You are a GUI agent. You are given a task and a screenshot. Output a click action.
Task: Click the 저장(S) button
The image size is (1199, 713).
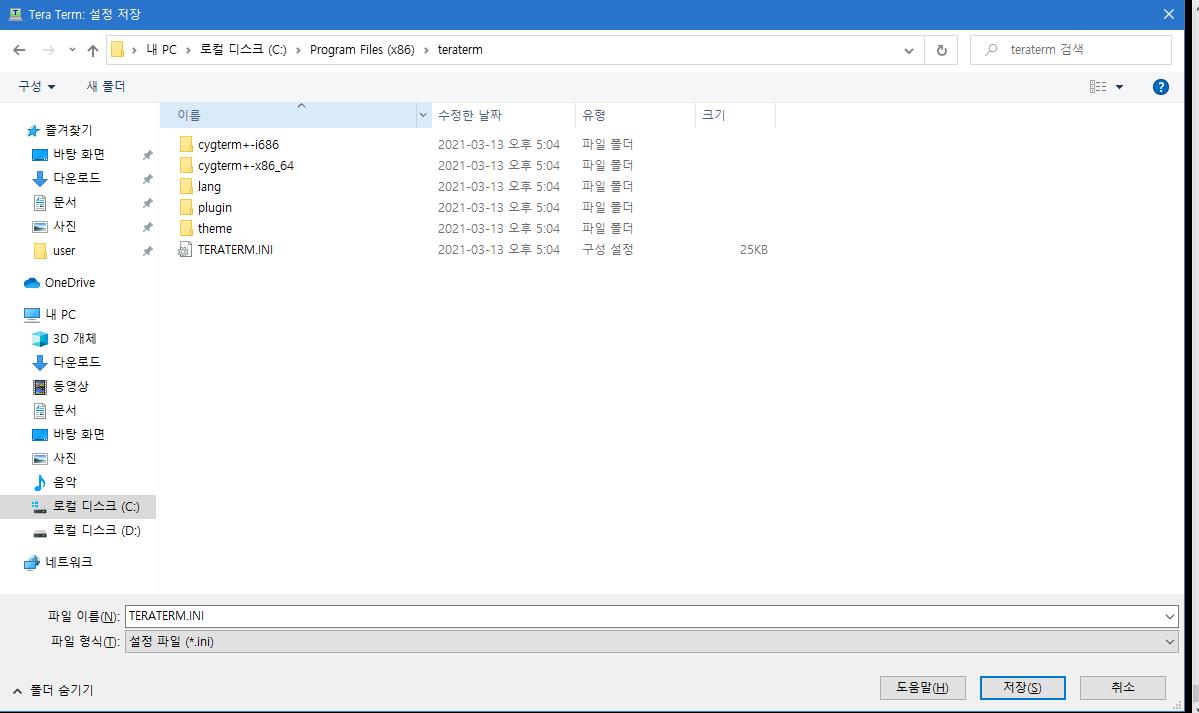(x=1022, y=688)
